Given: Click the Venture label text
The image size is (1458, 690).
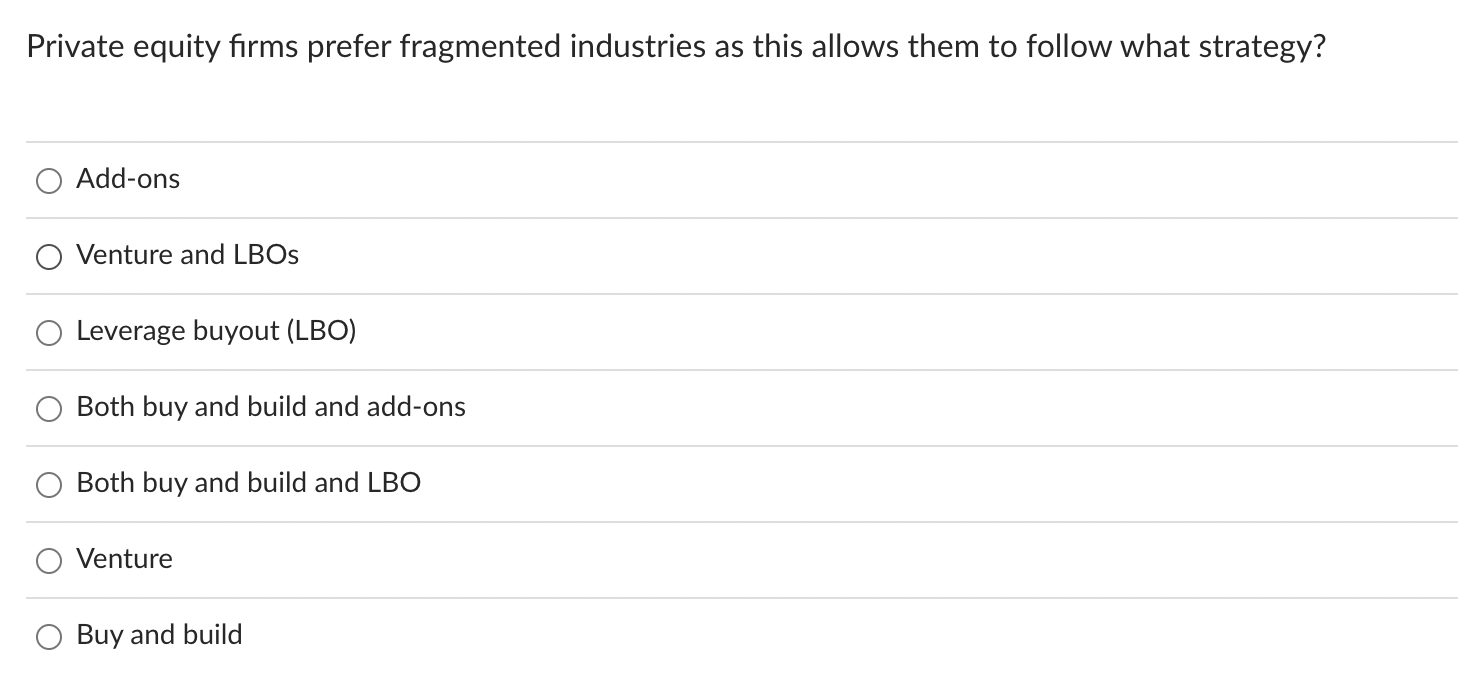Looking at the screenshot, I should [x=125, y=558].
